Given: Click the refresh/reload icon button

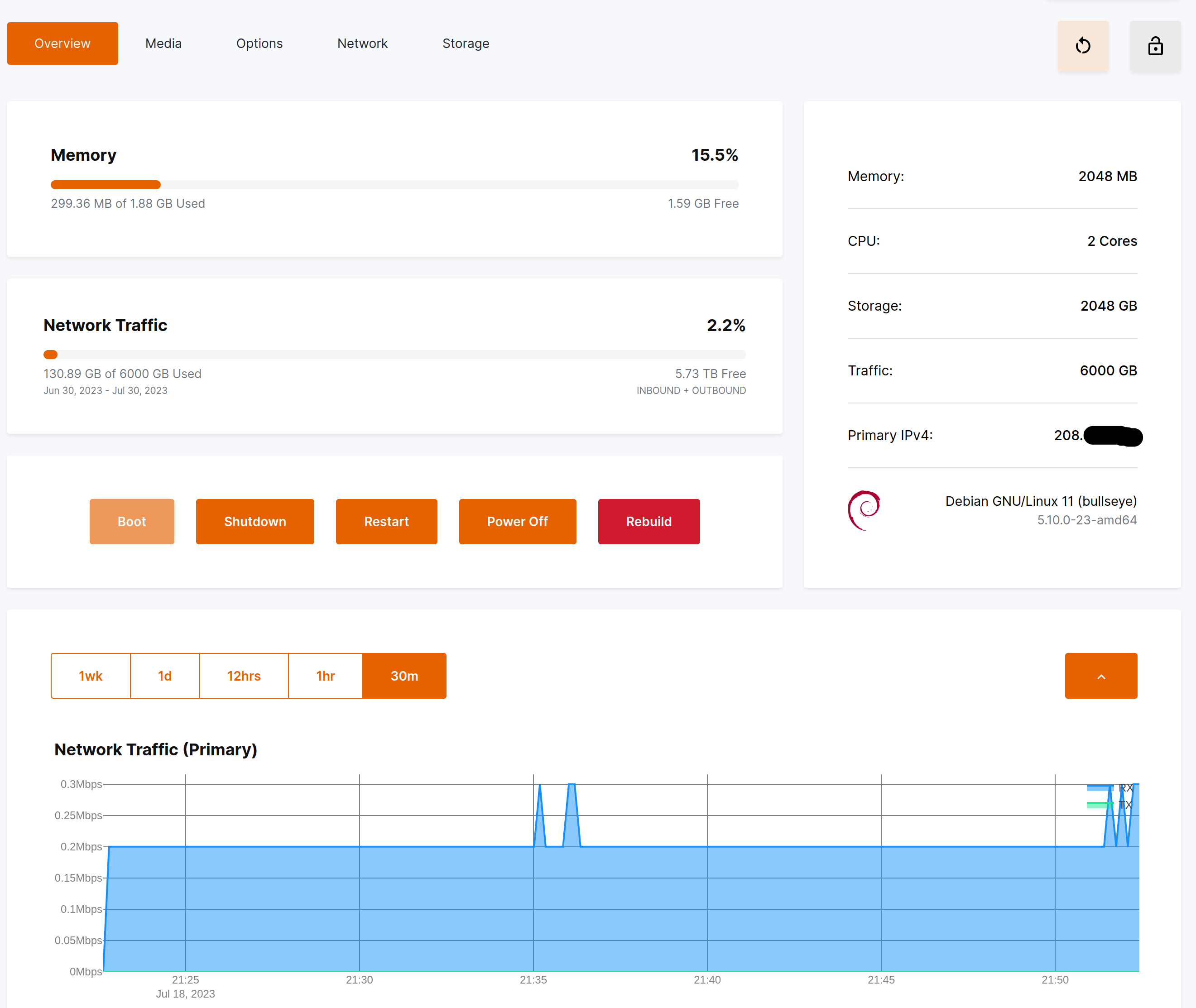Looking at the screenshot, I should tap(1082, 46).
